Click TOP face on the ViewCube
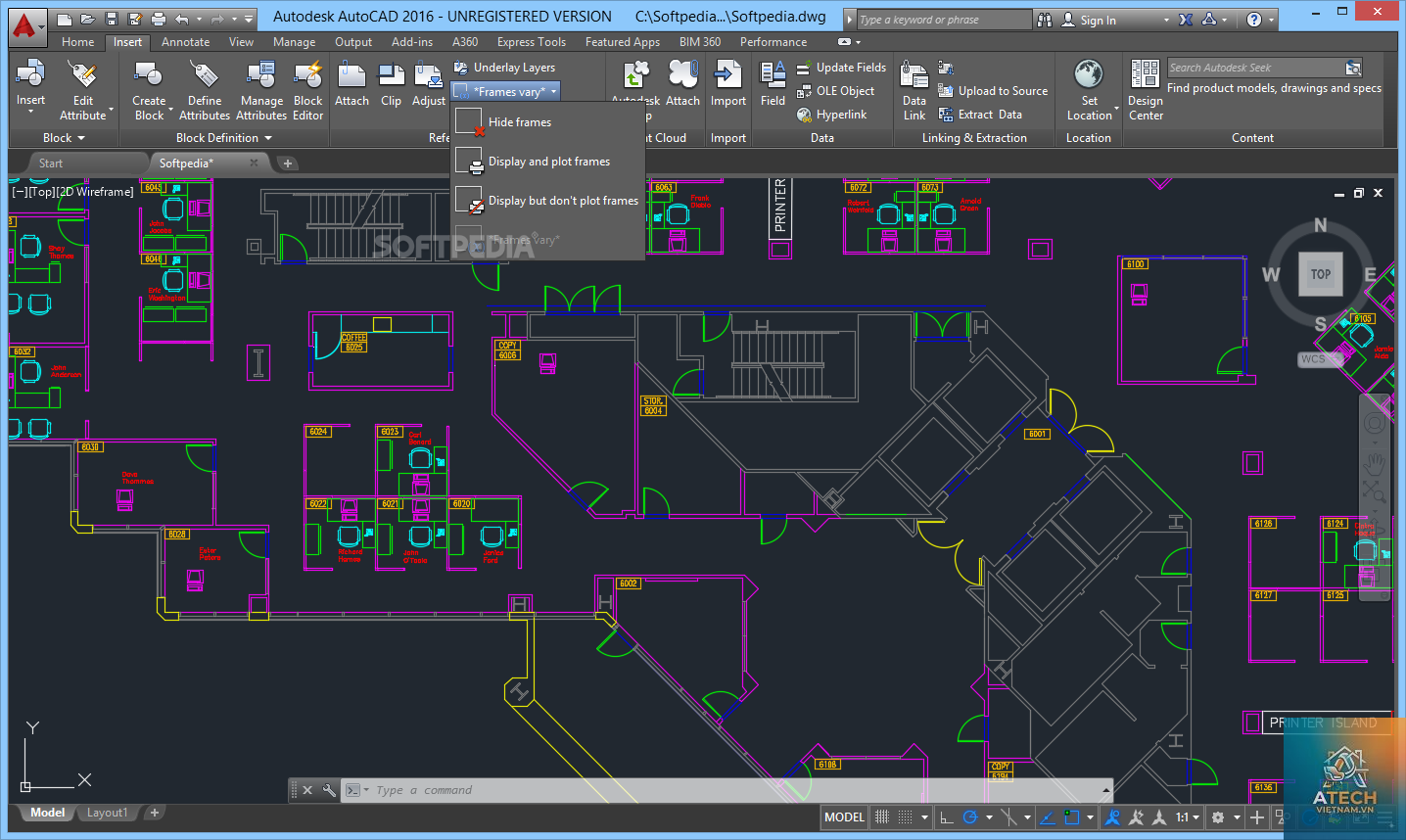1406x840 pixels. (1320, 274)
